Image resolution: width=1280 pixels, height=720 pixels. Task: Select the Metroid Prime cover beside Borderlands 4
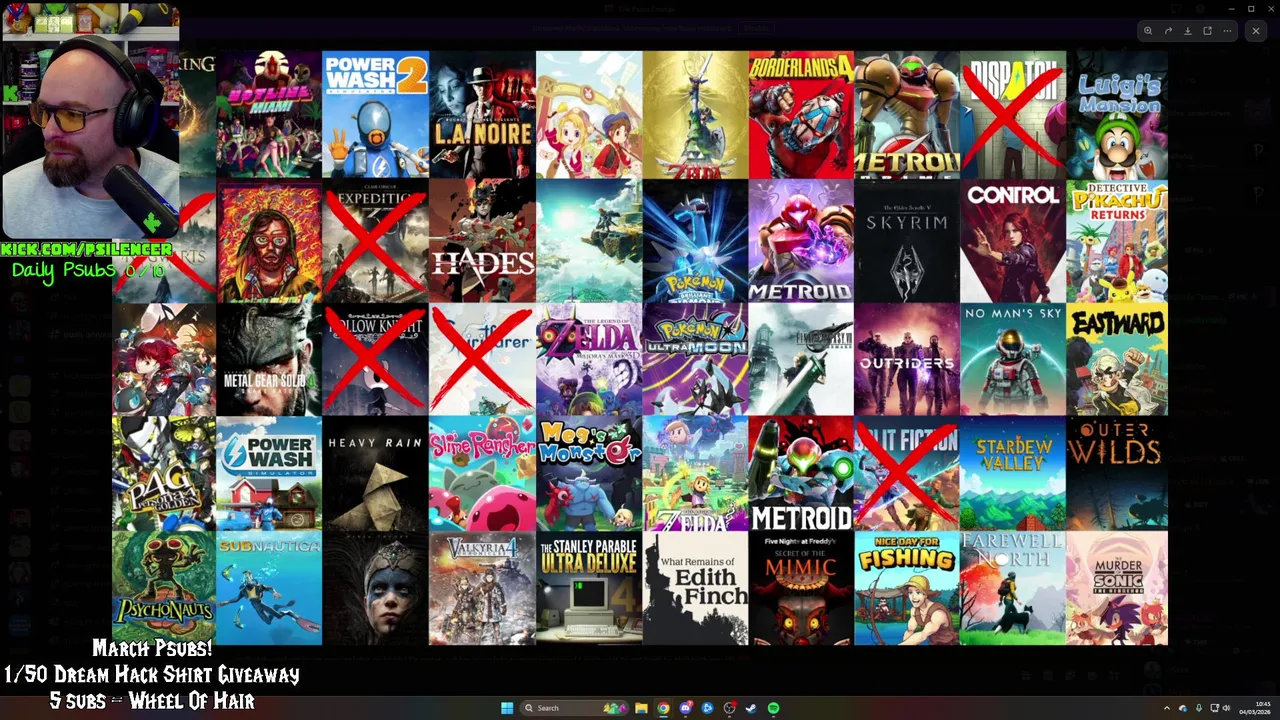tap(907, 115)
